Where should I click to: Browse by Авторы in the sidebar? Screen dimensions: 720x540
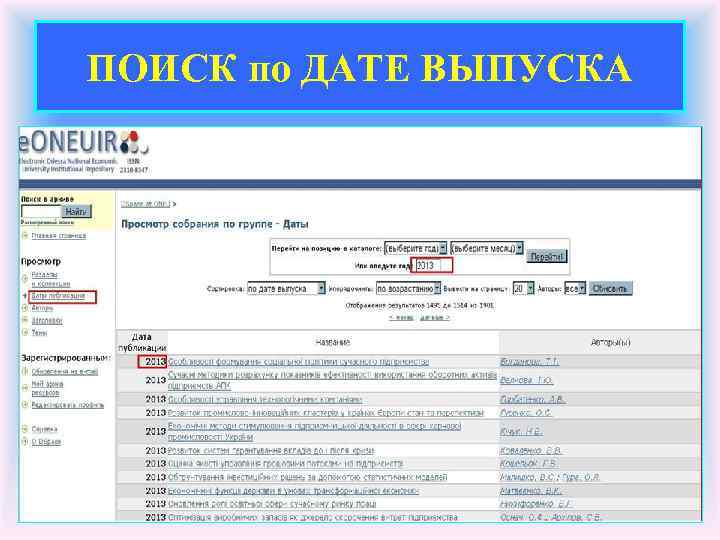(42, 308)
